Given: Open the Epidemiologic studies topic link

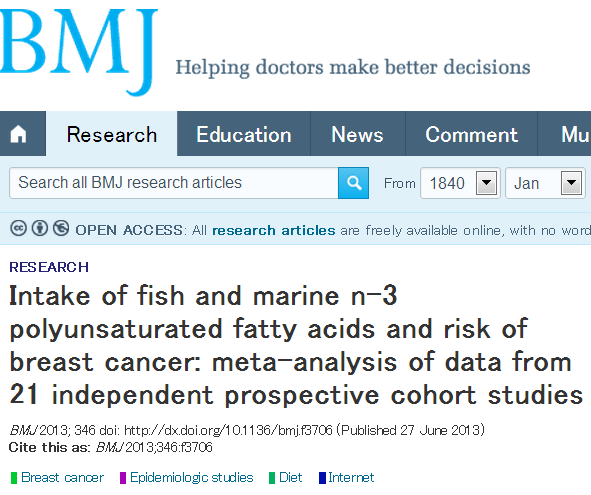Looking at the screenshot, I should tap(191, 478).
